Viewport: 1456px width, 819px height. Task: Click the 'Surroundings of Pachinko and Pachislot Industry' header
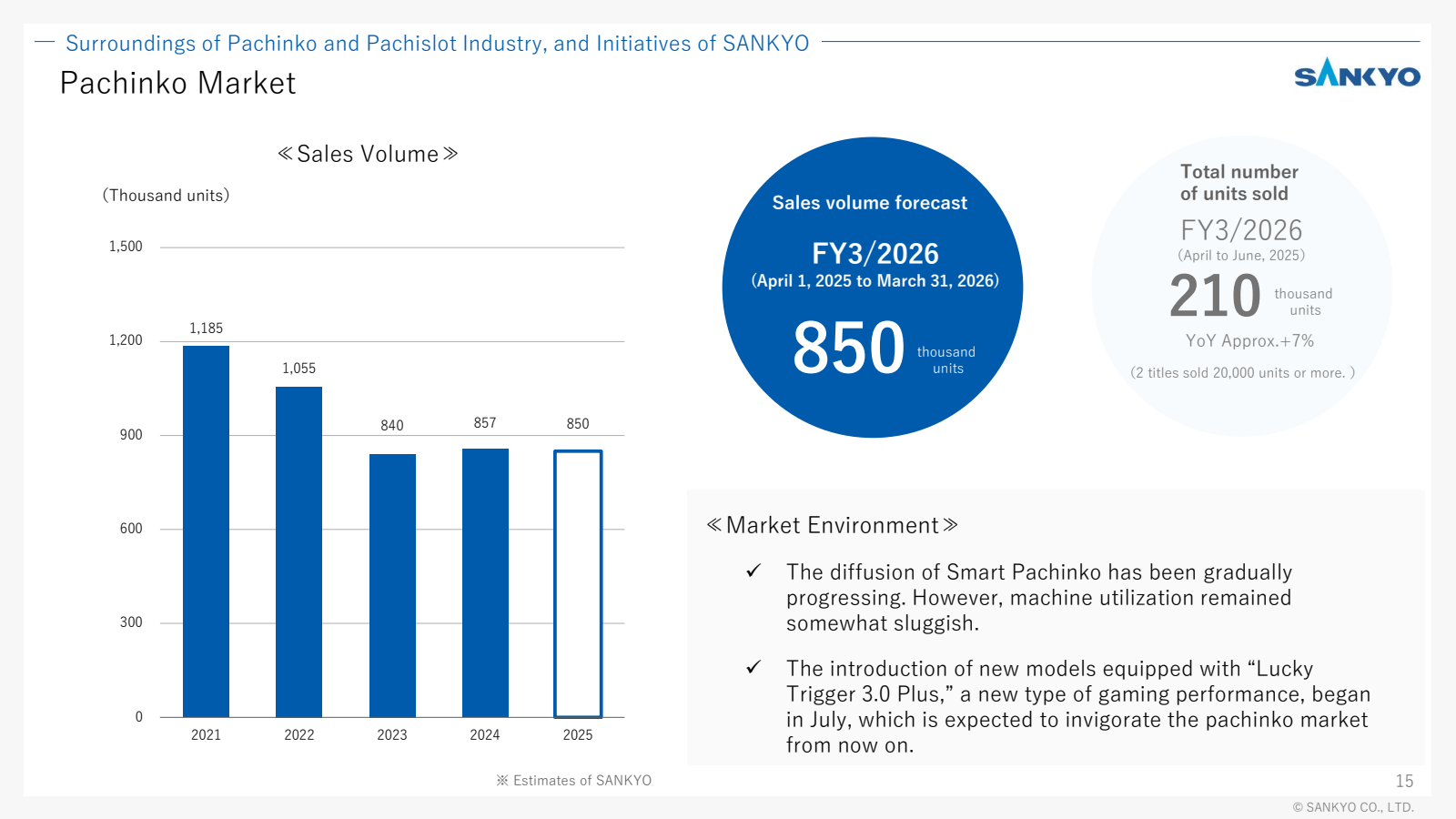point(437,43)
